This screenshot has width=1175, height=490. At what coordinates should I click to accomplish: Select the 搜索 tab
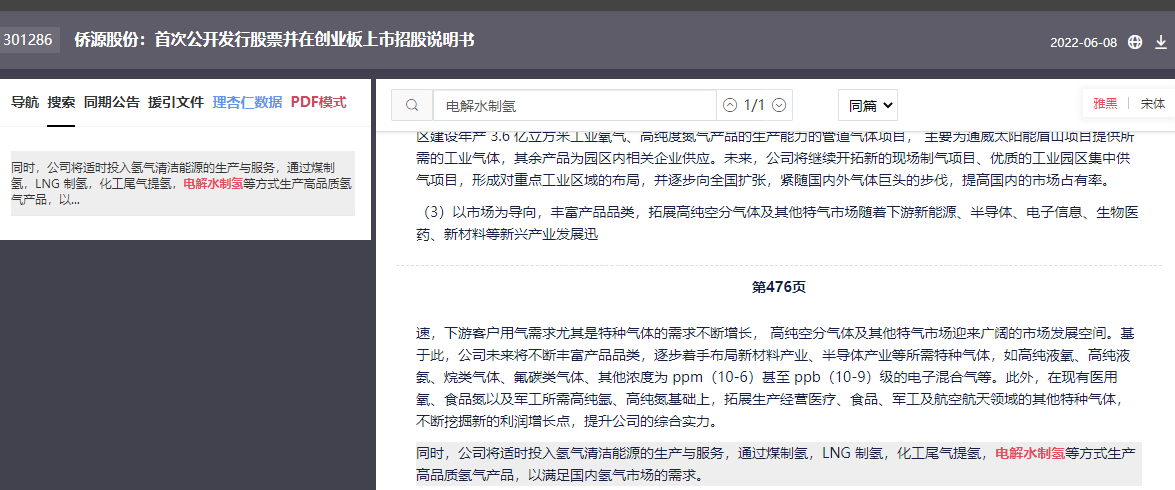pos(61,102)
